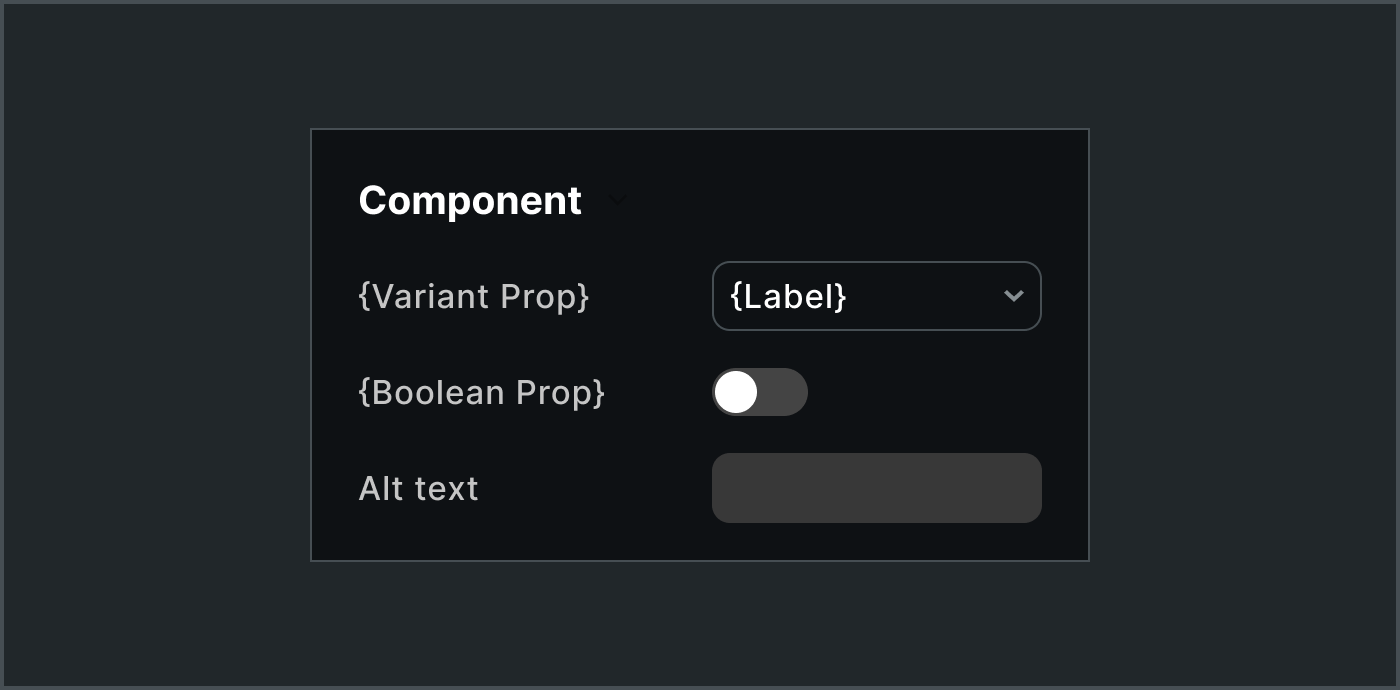Screen dimensions: 1400x690
Task: Collapse the Component section using its chevron
Action: coord(619,200)
